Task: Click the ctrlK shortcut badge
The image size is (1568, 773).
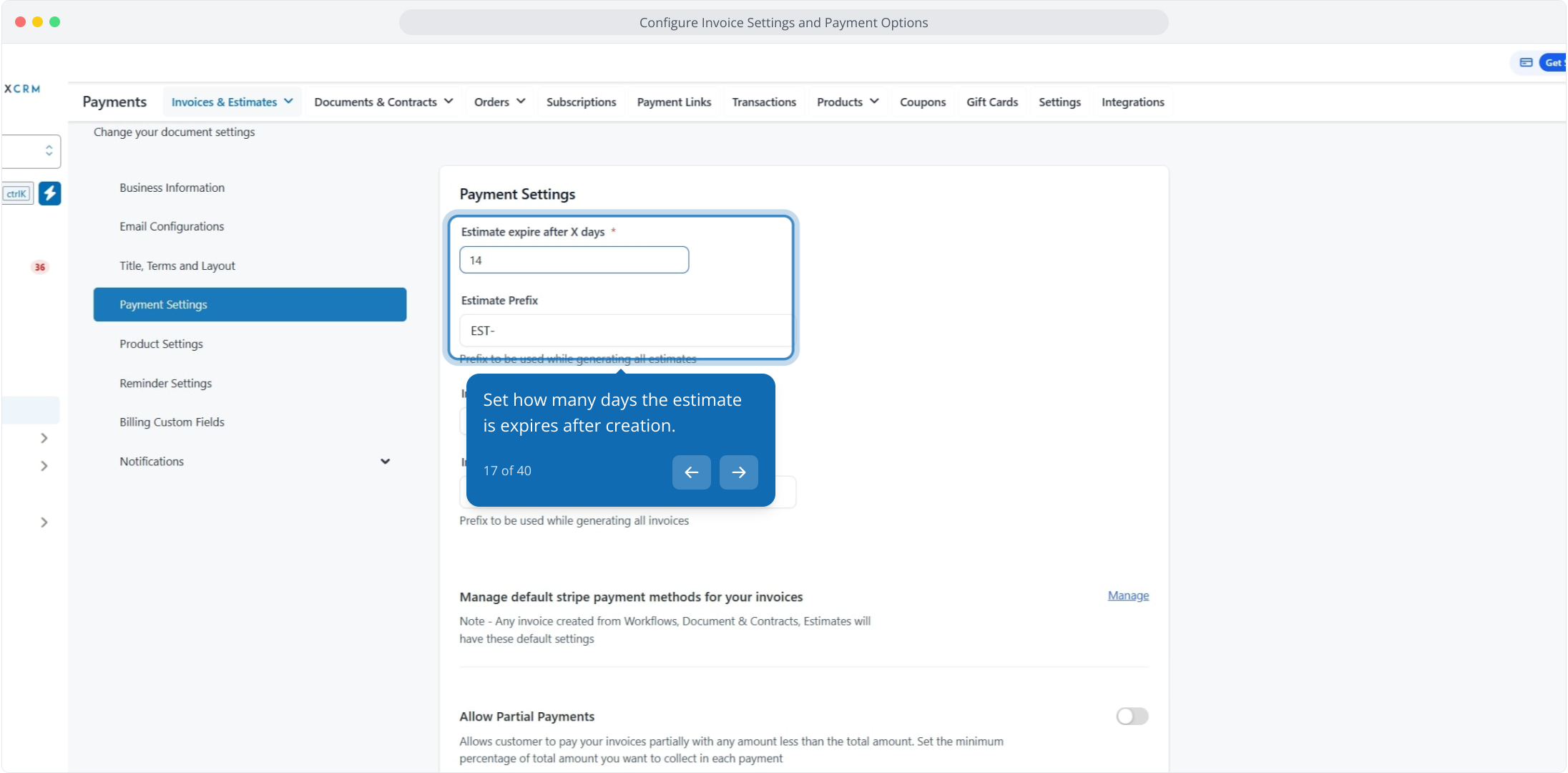Action: (x=16, y=194)
